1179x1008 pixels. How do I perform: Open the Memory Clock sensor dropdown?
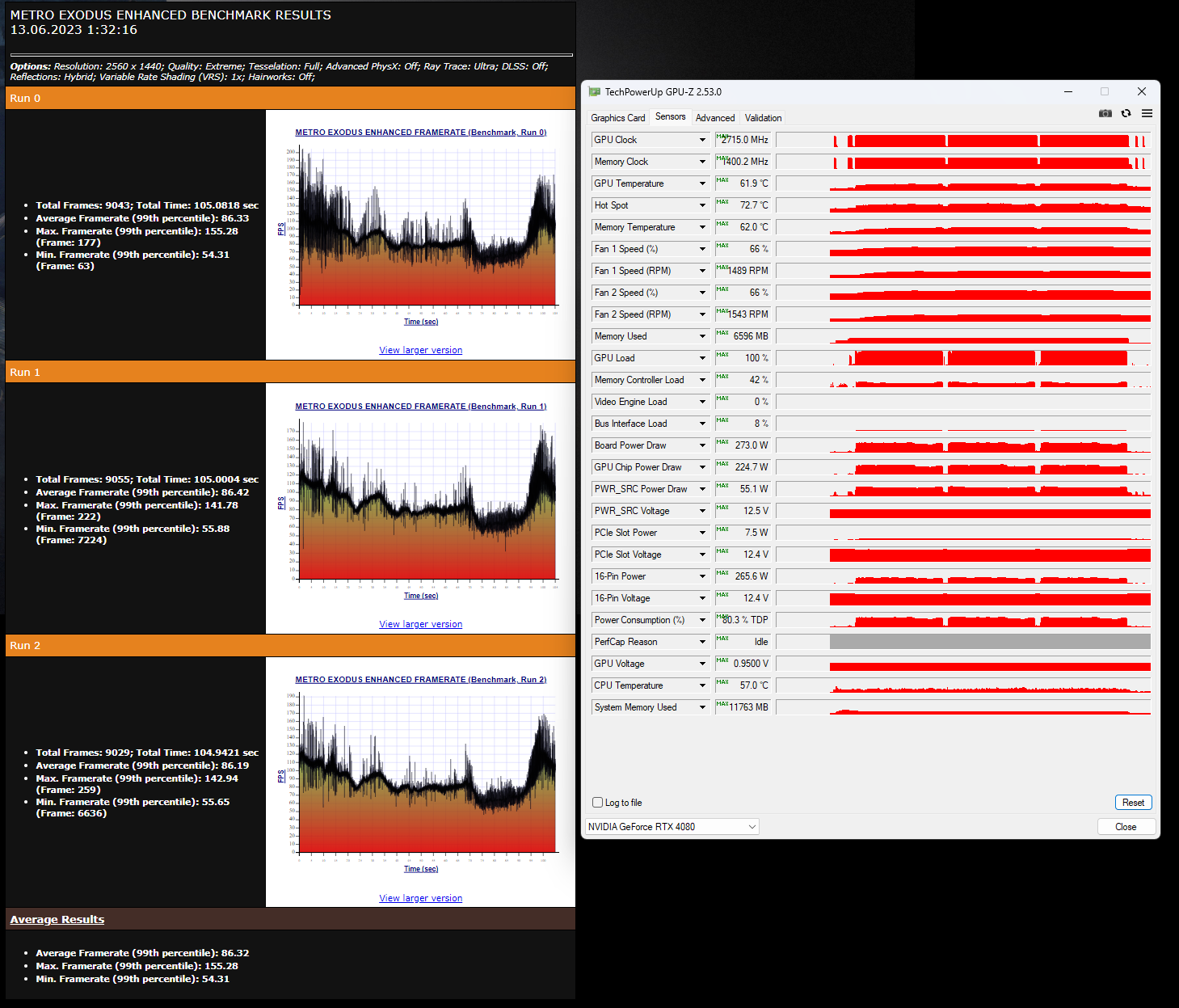(702, 162)
